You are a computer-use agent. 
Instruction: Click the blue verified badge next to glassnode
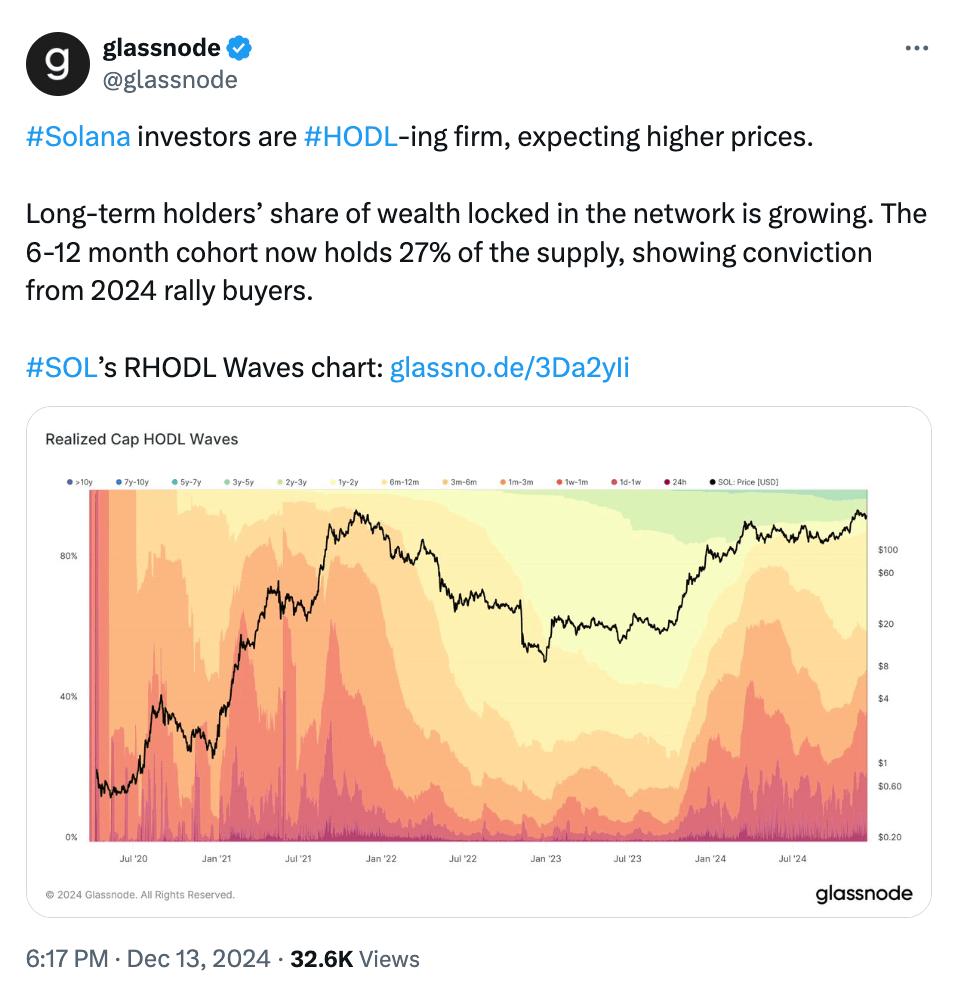coord(237,47)
